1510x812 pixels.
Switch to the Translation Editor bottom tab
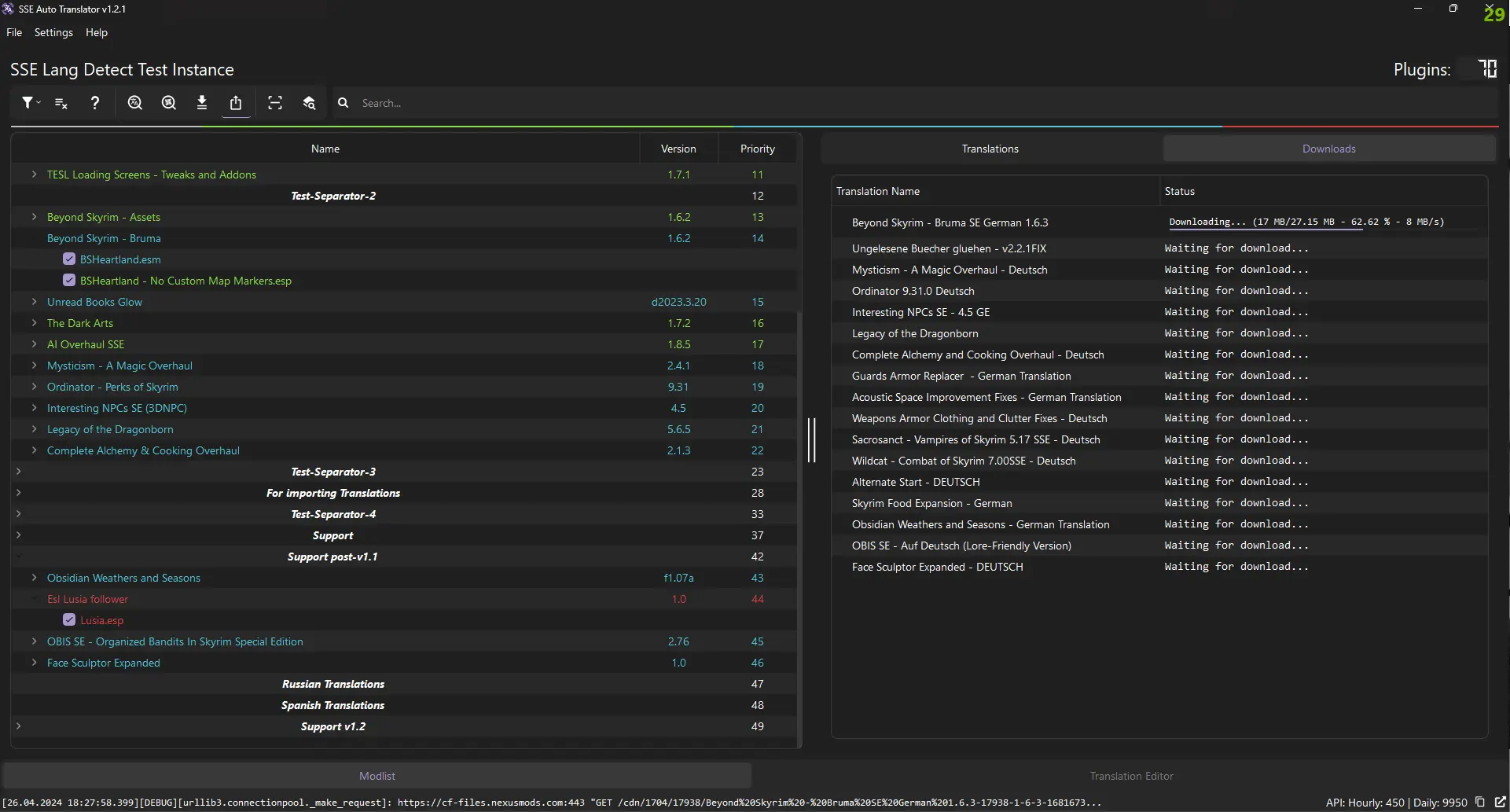[1131, 776]
